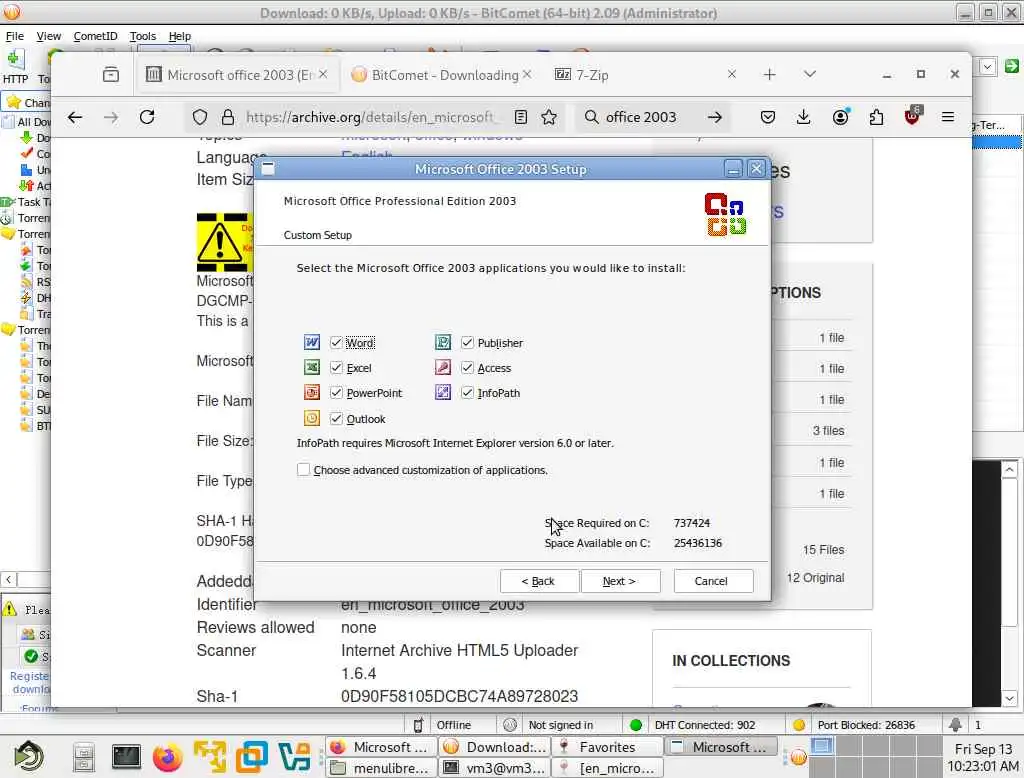The width and height of the screenshot is (1024, 778).
Task: Click the Publisher icon in setup
Action: (x=443, y=342)
